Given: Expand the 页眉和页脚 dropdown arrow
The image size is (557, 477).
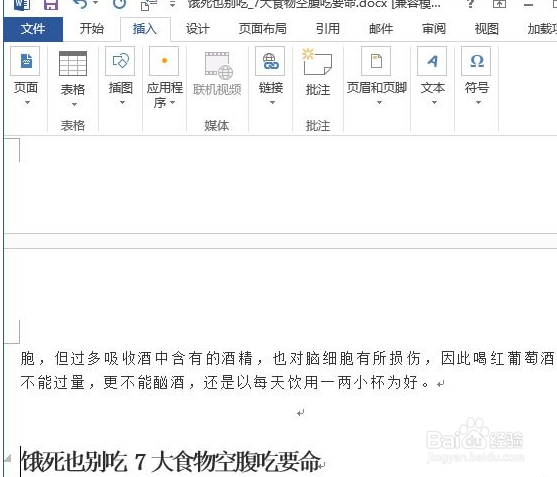Looking at the screenshot, I should (x=379, y=103).
